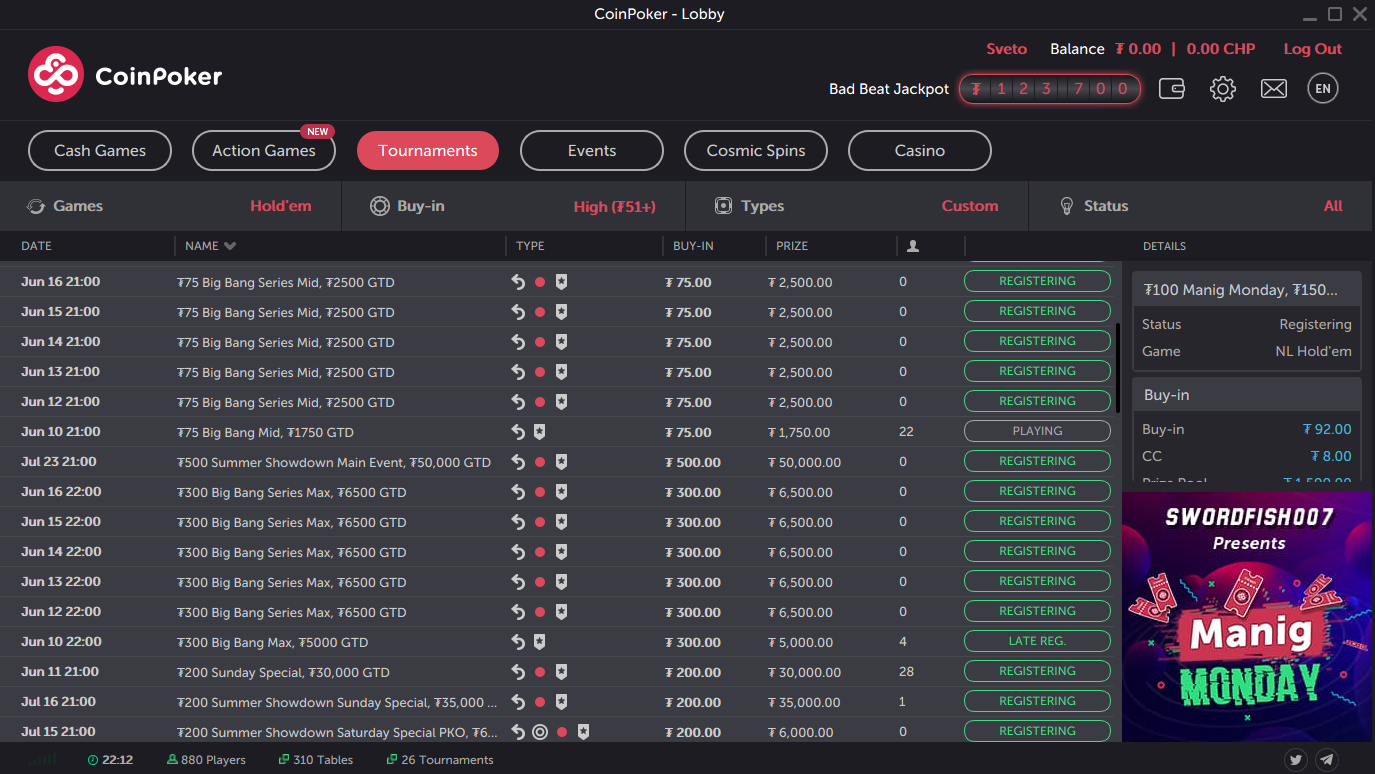Click PLAYING button for ₮75 Big Bang Mid
Viewport: 1375px width, 774px height.
tap(1037, 431)
